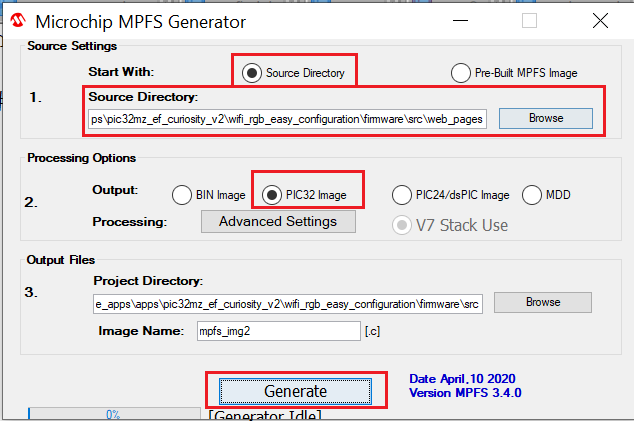Click the Microchip logo icon in title bar
The width and height of the screenshot is (634, 421).
tap(18, 20)
